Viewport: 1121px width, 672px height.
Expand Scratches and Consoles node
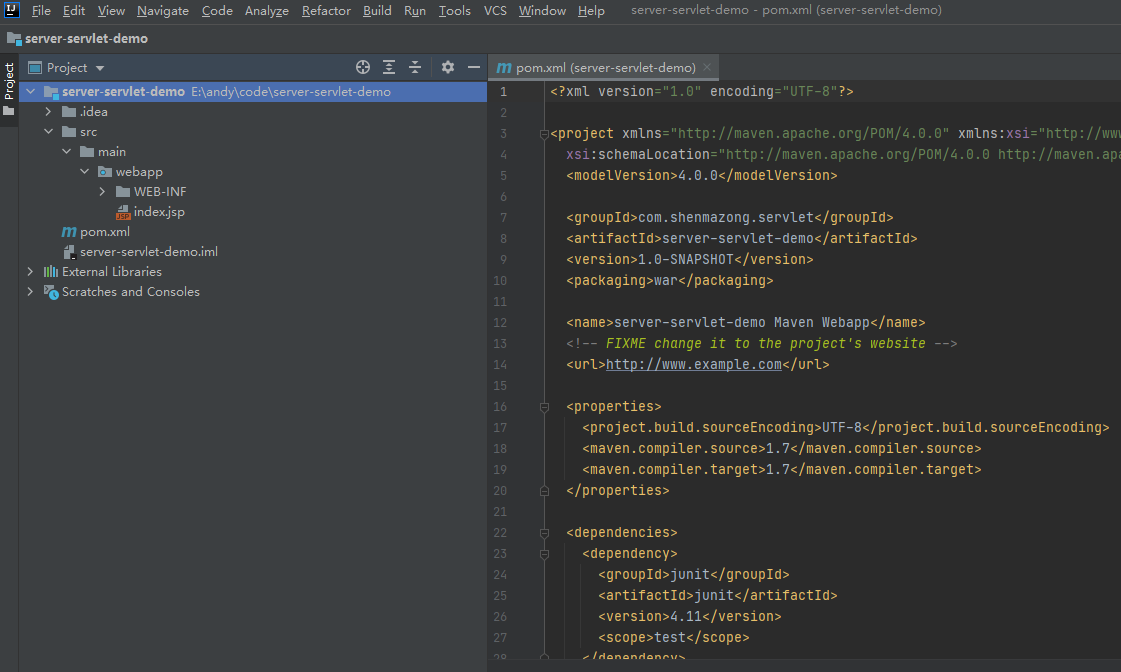(x=30, y=292)
